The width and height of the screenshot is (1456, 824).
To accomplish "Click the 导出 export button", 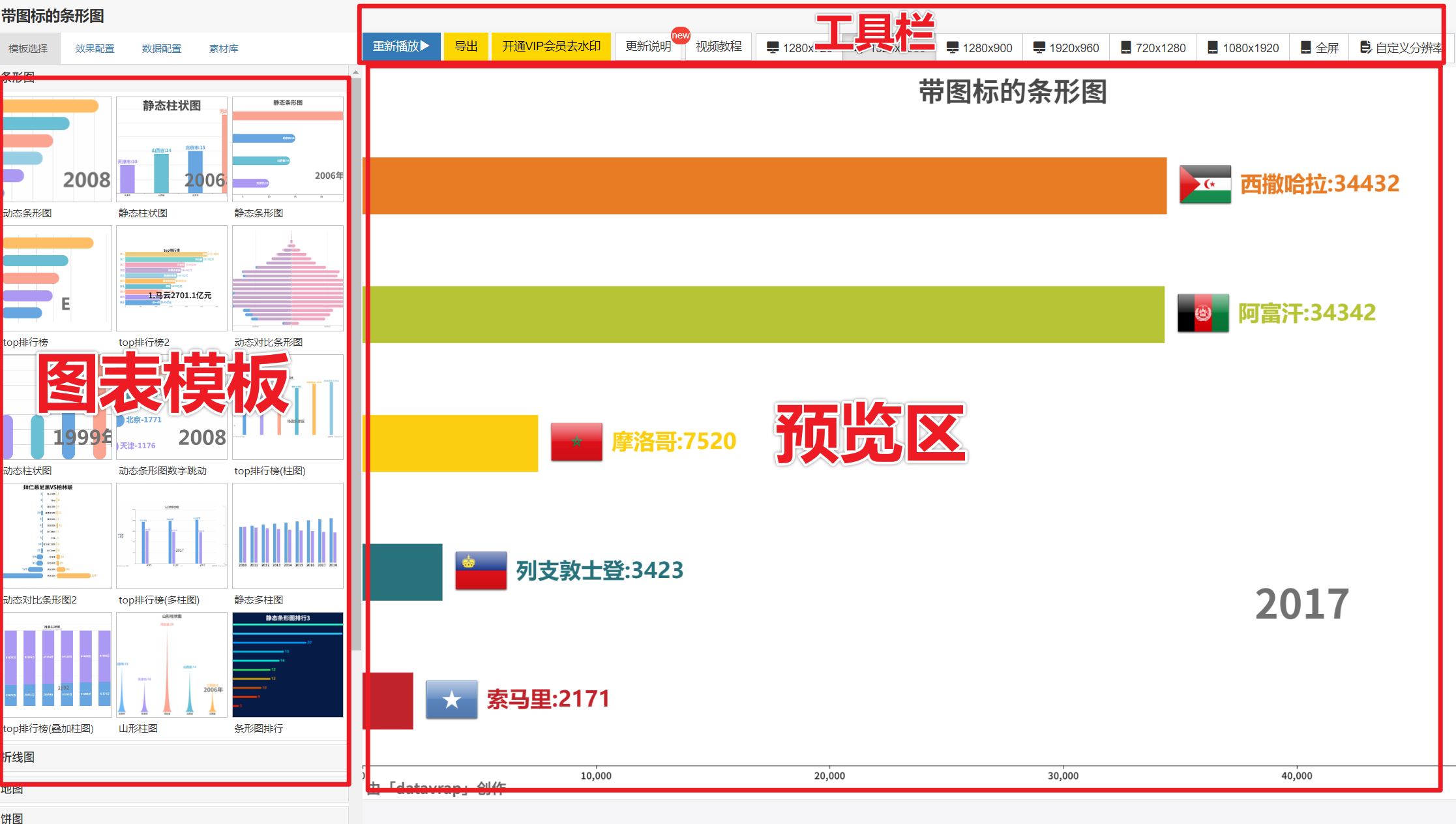I will pos(466,46).
